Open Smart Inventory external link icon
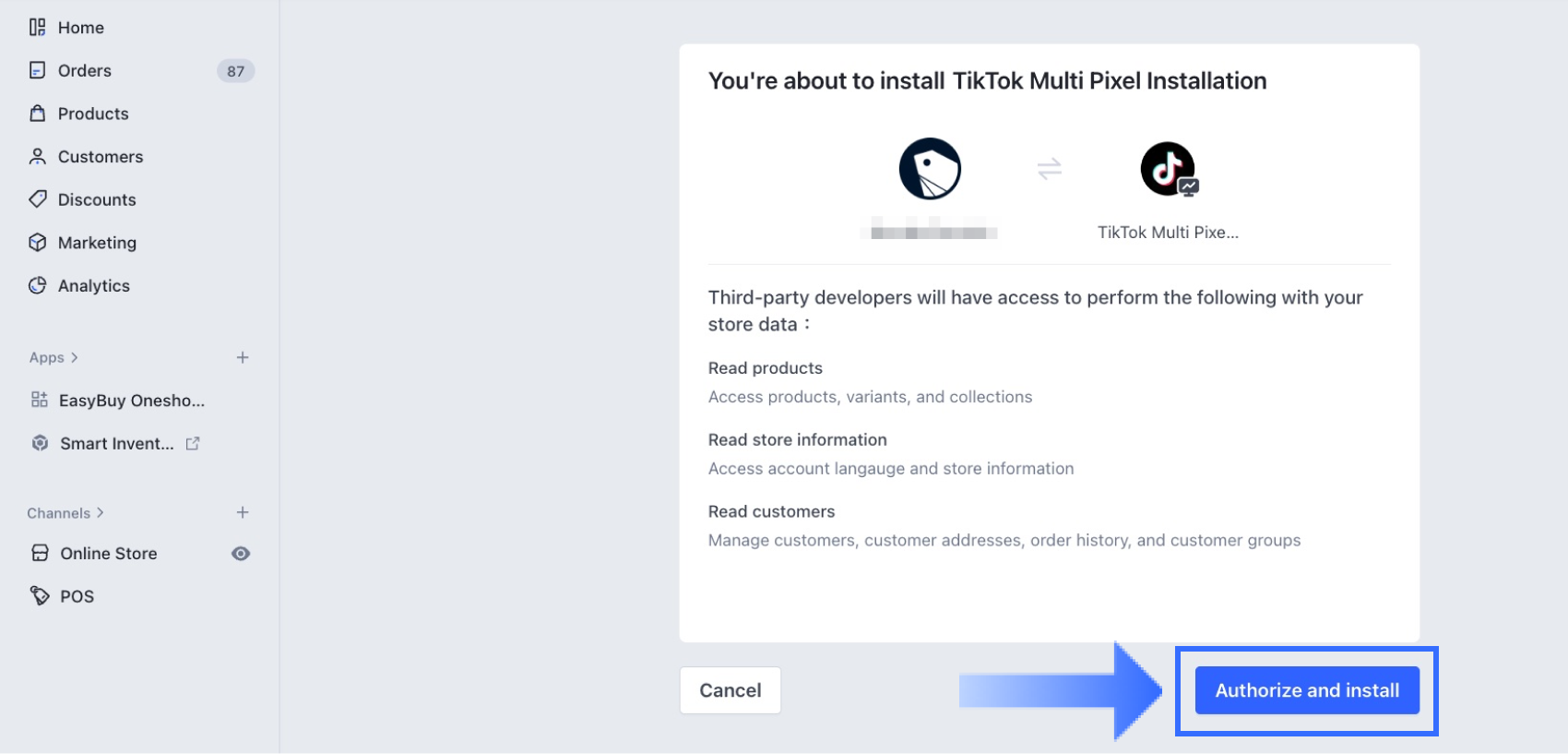The width and height of the screenshot is (1568, 754). [193, 444]
